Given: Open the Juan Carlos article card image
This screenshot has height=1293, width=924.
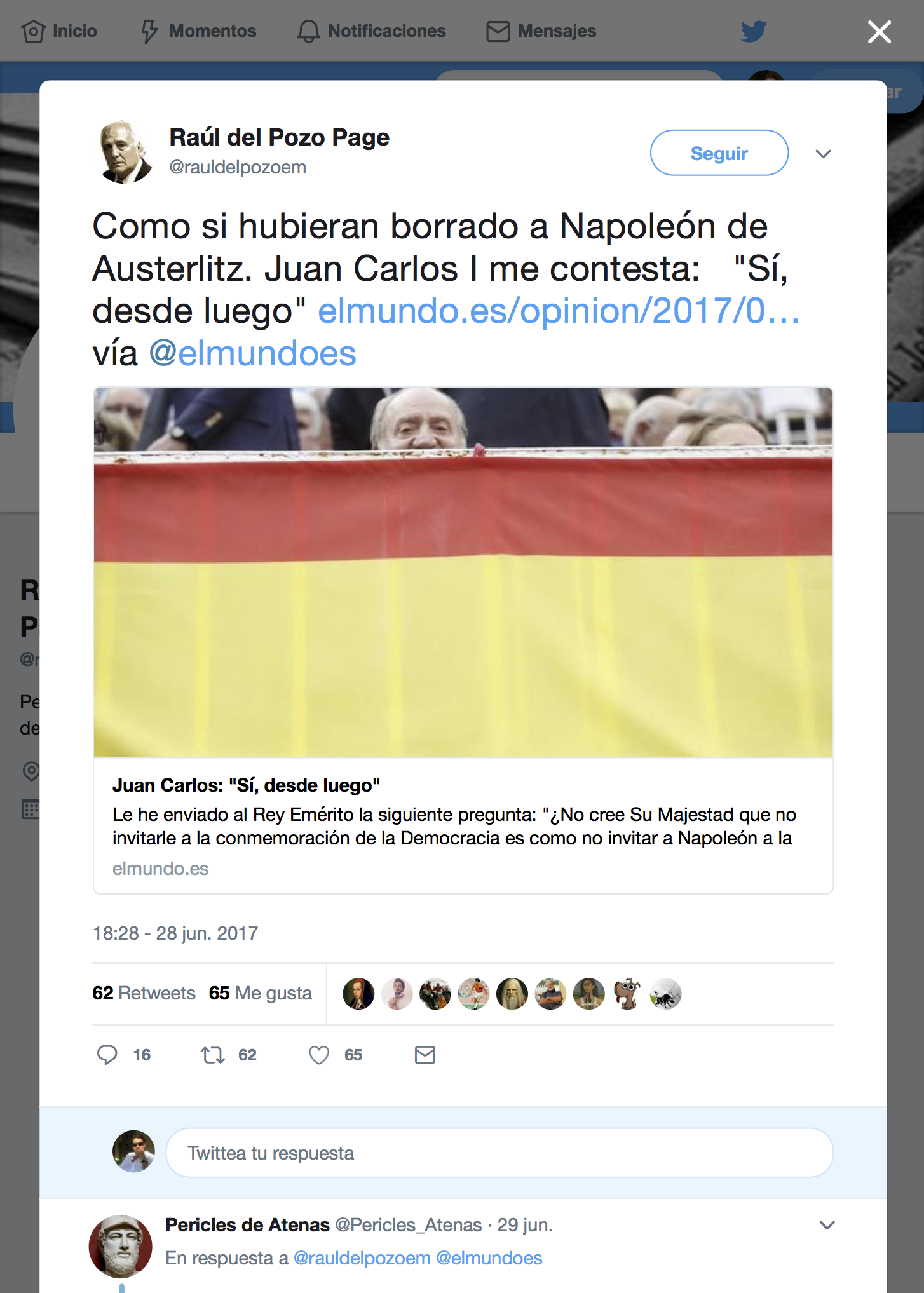Looking at the screenshot, I should point(463,572).
